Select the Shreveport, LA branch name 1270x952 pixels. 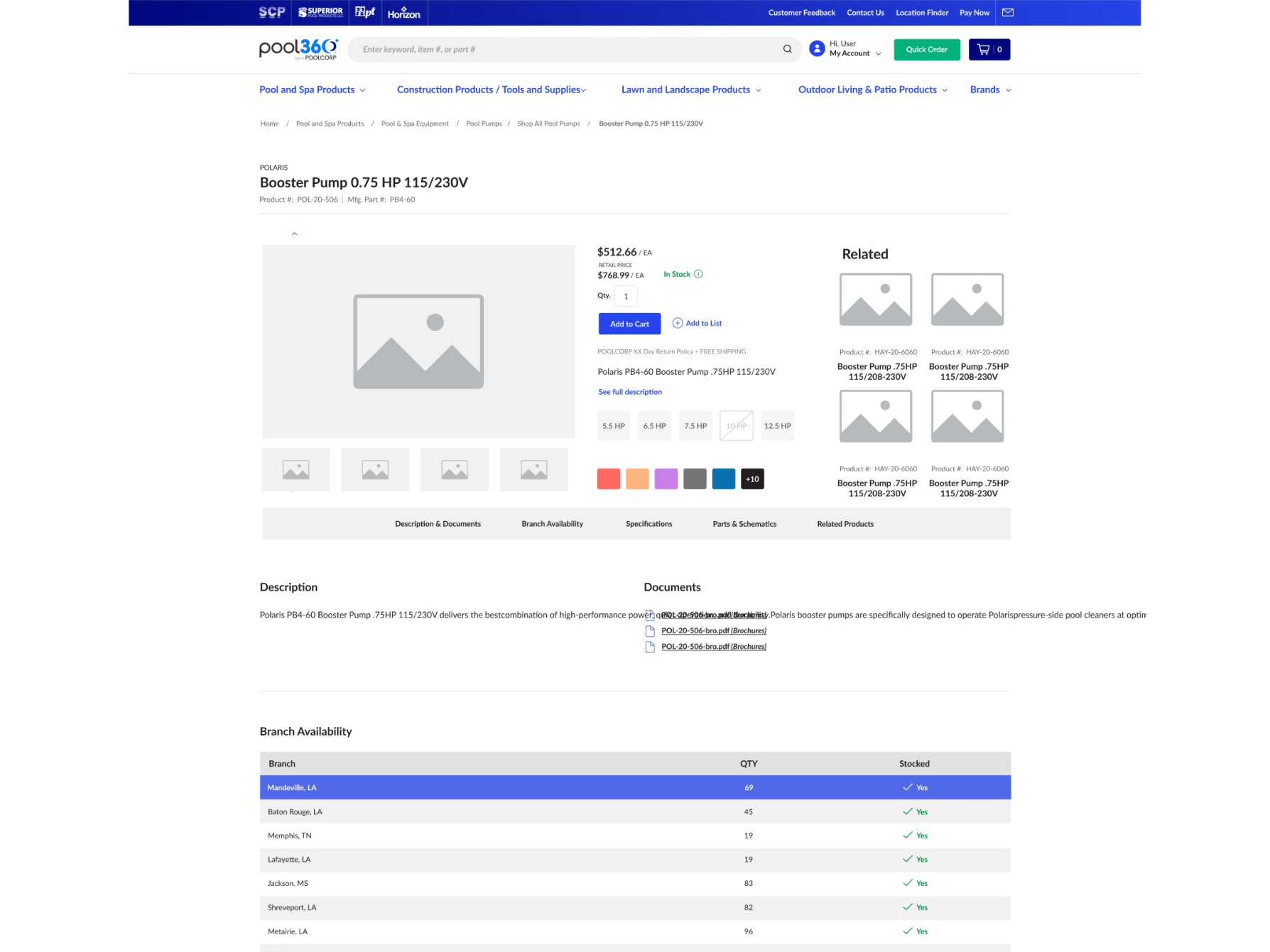pyautogui.click(x=292, y=907)
